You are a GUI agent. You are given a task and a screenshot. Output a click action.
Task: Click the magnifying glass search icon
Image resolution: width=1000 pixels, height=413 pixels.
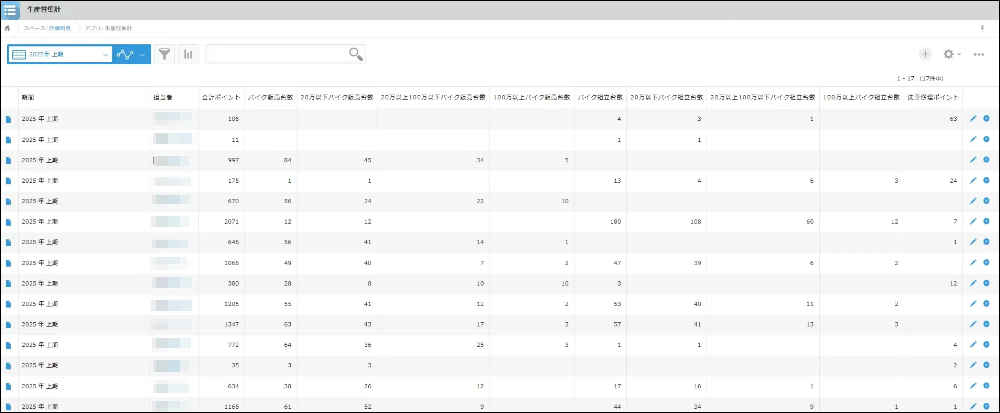356,54
